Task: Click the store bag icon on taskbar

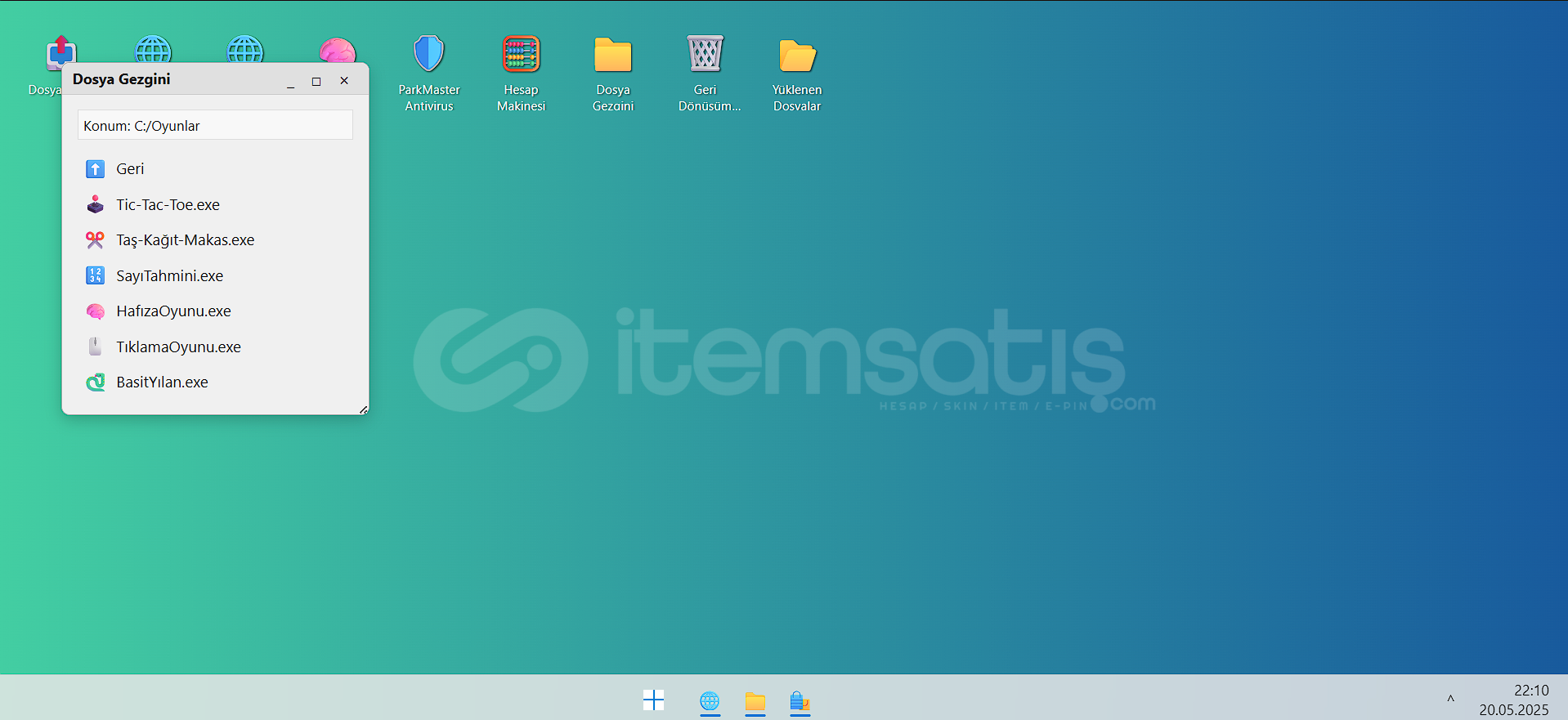Action: tap(800, 701)
